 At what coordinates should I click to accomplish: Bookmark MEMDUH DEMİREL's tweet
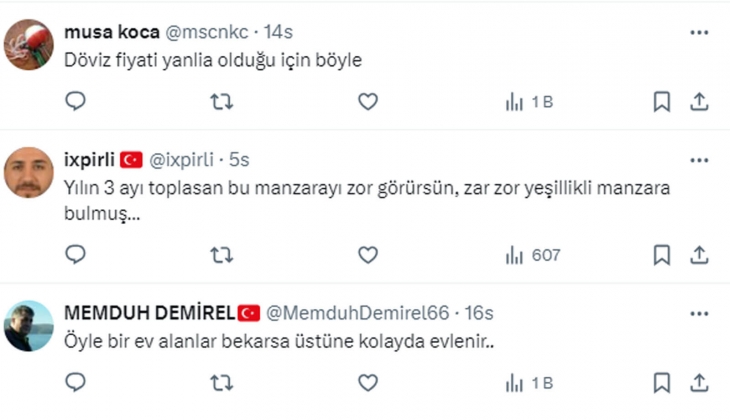tap(661, 382)
